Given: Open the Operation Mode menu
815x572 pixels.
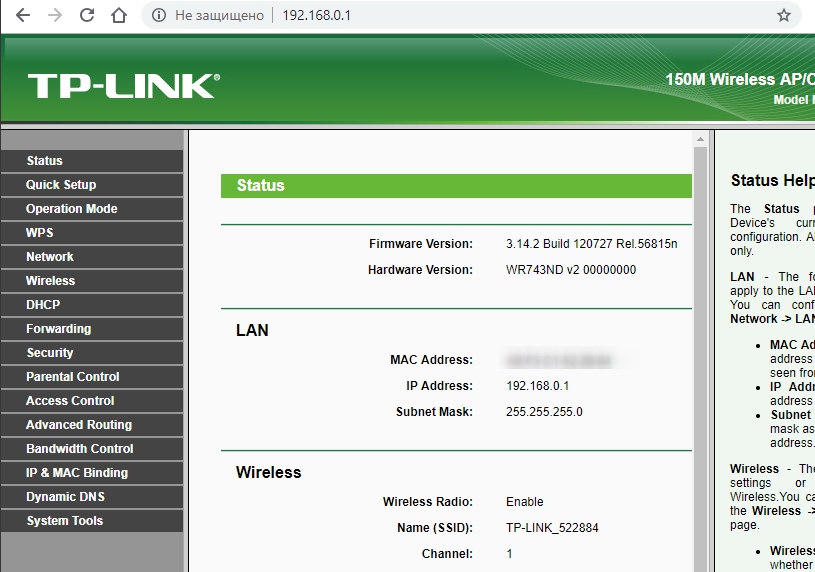Looking at the screenshot, I should (x=91, y=209).
